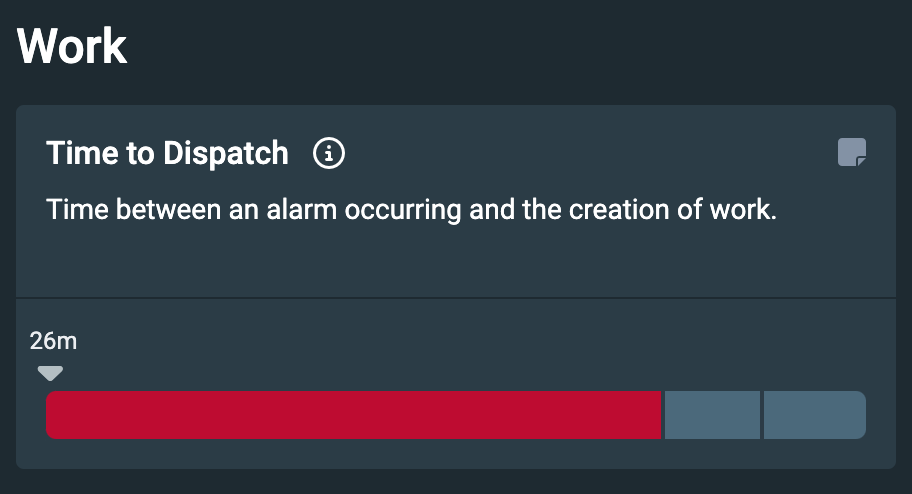Viewport: 912px width, 494px height.
Task: Select the 26m value label
Action: pyautogui.click(x=53, y=341)
